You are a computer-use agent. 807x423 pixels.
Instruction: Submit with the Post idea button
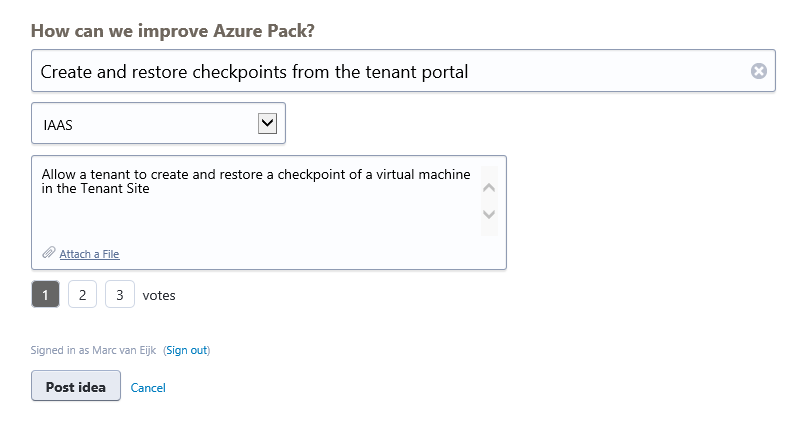point(76,386)
